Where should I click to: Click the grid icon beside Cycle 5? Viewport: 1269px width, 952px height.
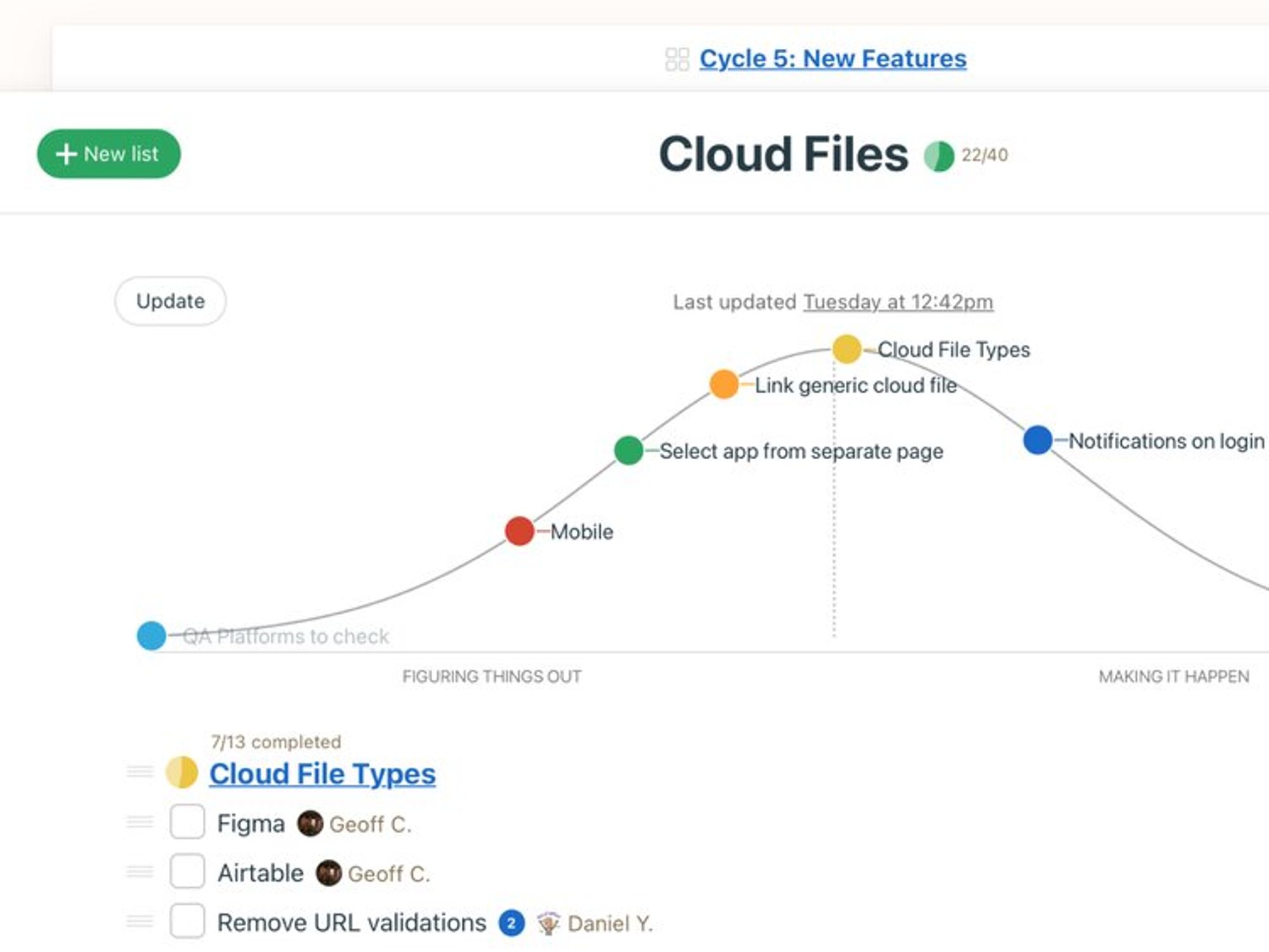[677, 59]
